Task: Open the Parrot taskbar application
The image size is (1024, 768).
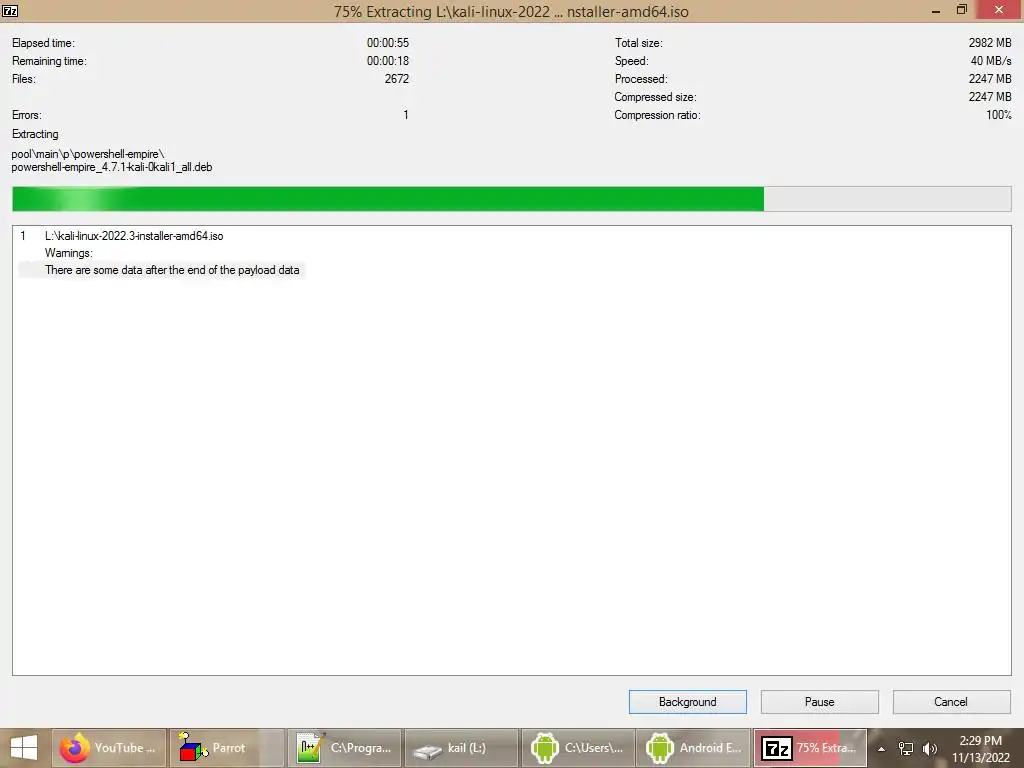Action: 227,748
